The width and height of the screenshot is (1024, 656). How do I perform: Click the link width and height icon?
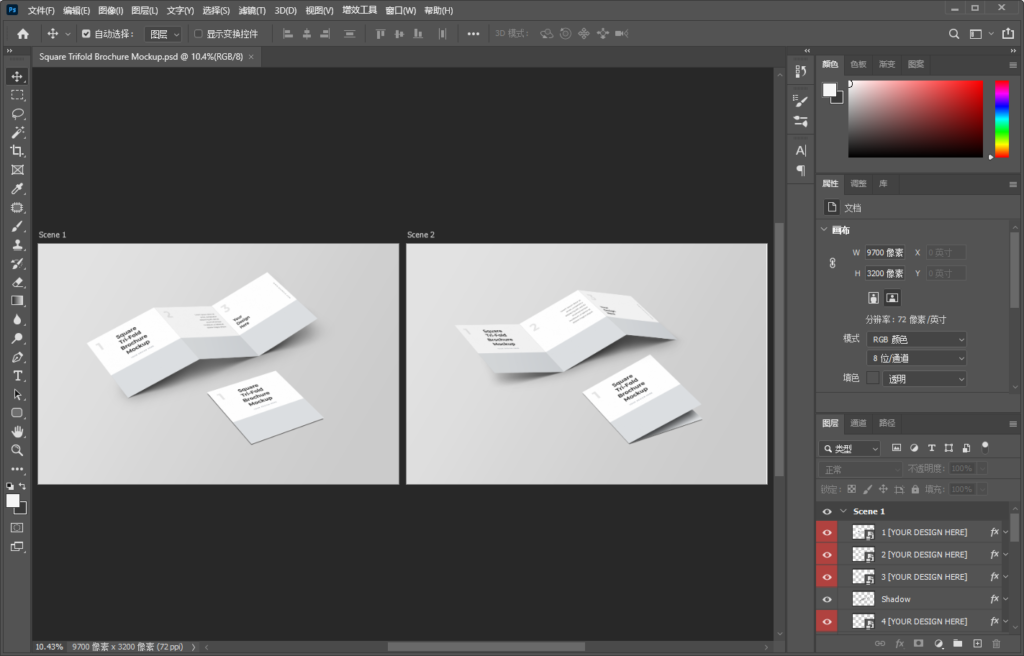pos(832,263)
